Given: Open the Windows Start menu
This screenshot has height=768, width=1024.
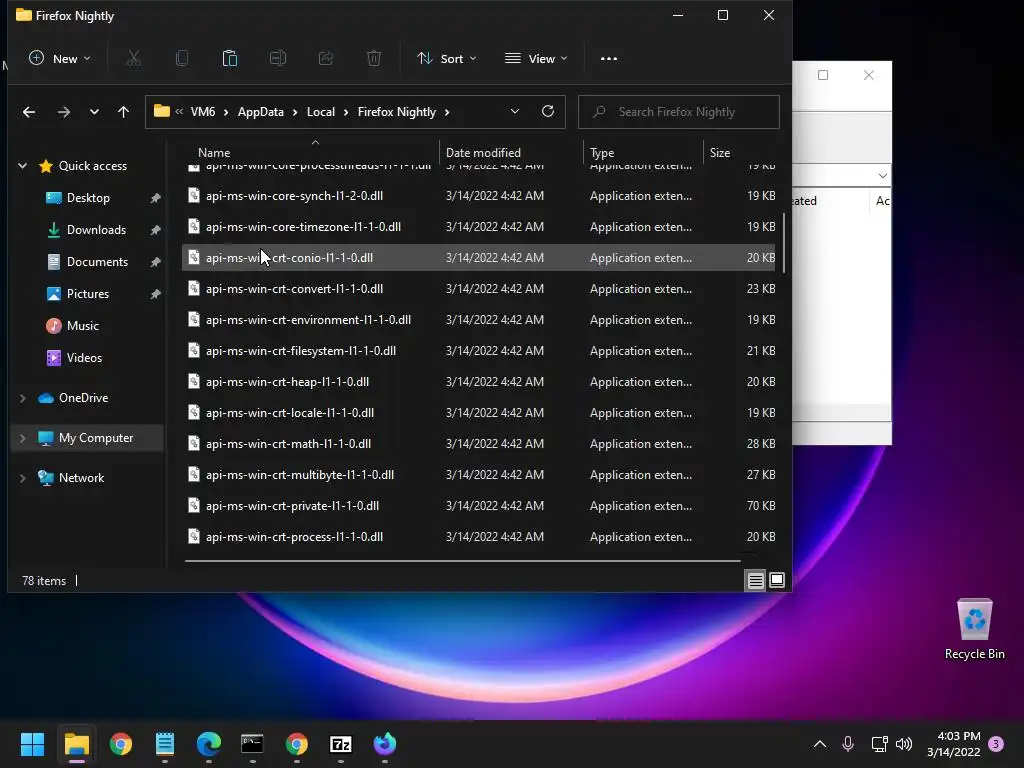Looking at the screenshot, I should point(32,744).
